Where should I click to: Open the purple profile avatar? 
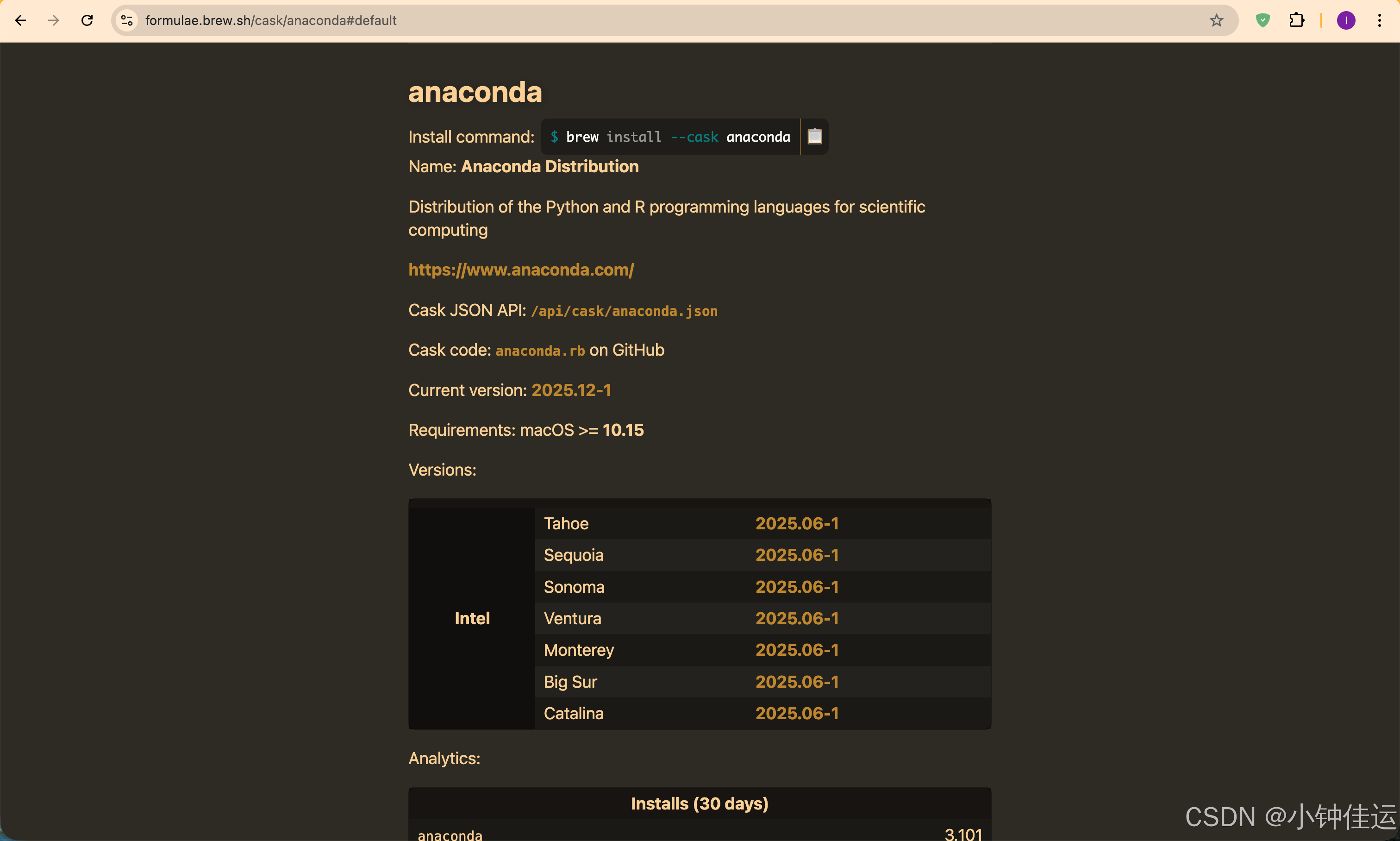tap(1346, 20)
